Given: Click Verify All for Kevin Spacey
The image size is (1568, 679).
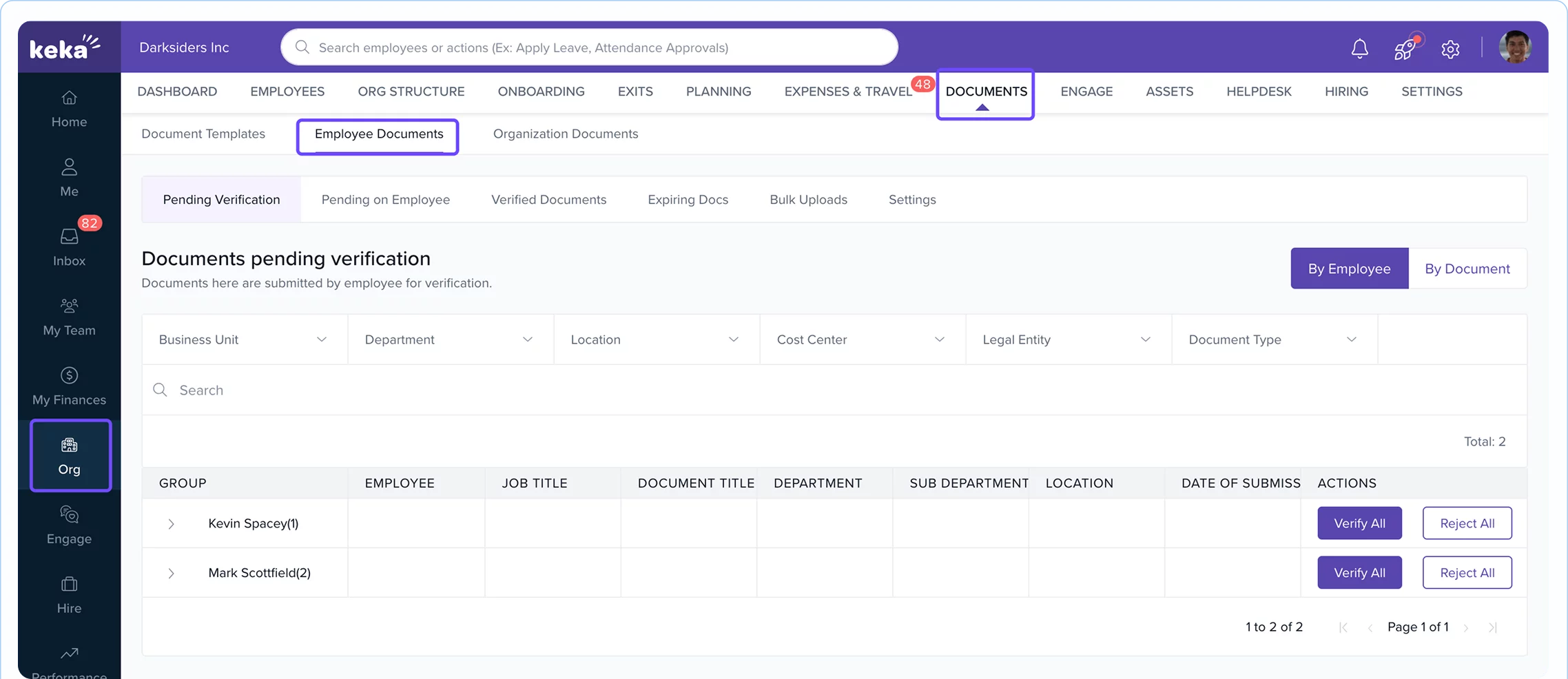Looking at the screenshot, I should pyautogui.click(x=1359, y=523).
